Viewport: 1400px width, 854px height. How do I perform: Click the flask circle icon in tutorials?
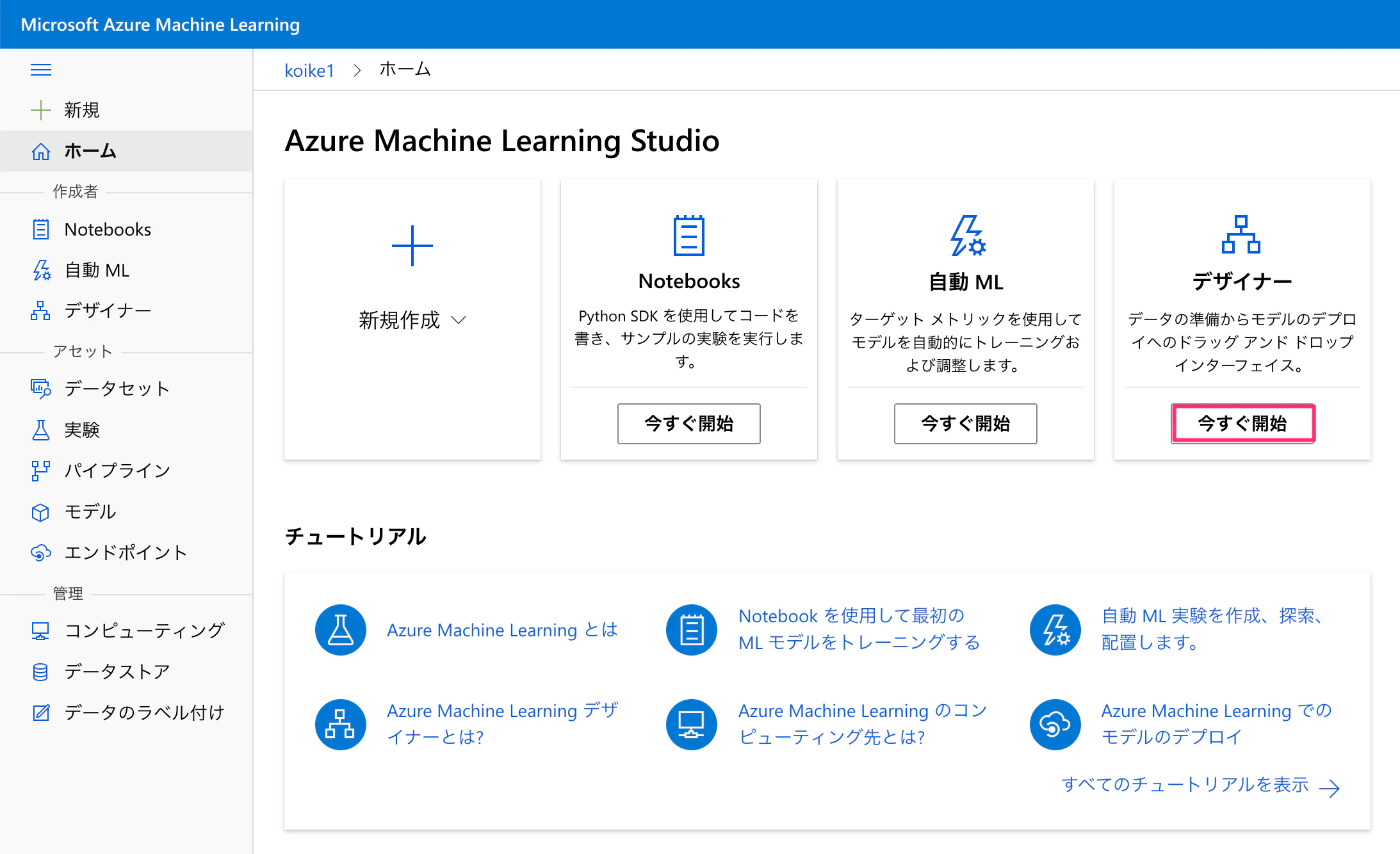(x=341, y=630)
